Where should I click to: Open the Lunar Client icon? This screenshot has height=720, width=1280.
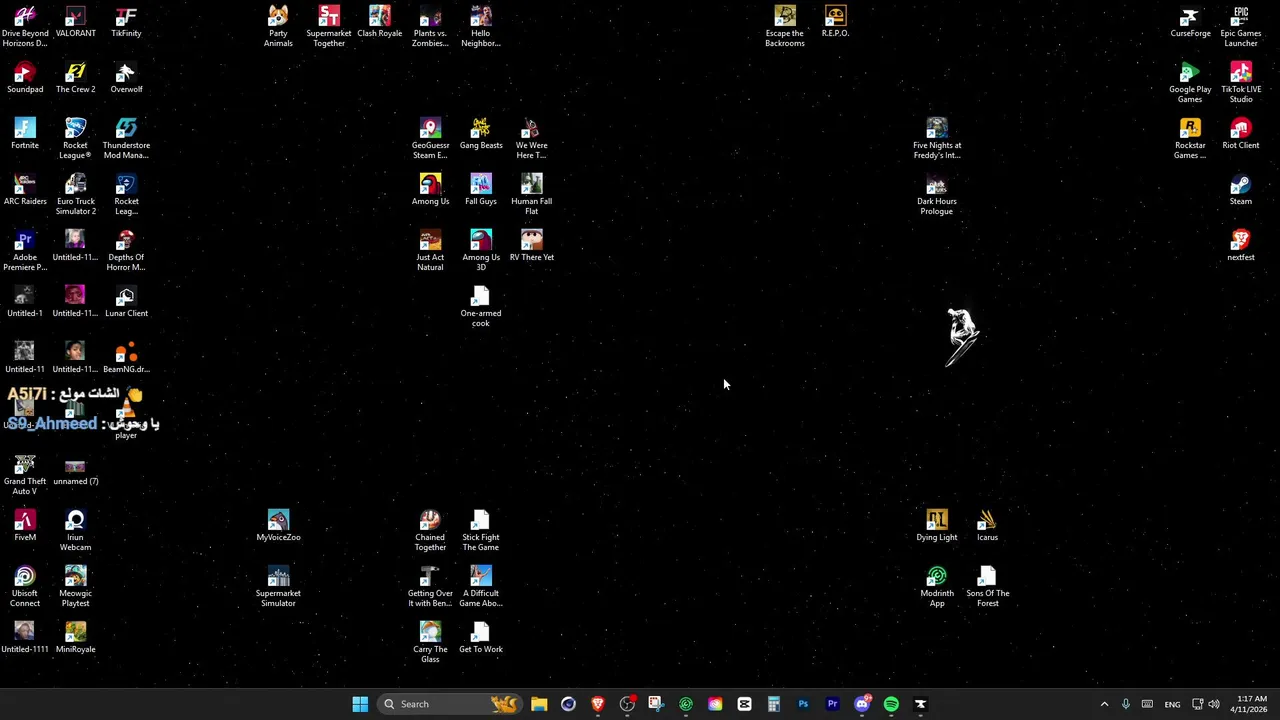pos(126,302)
